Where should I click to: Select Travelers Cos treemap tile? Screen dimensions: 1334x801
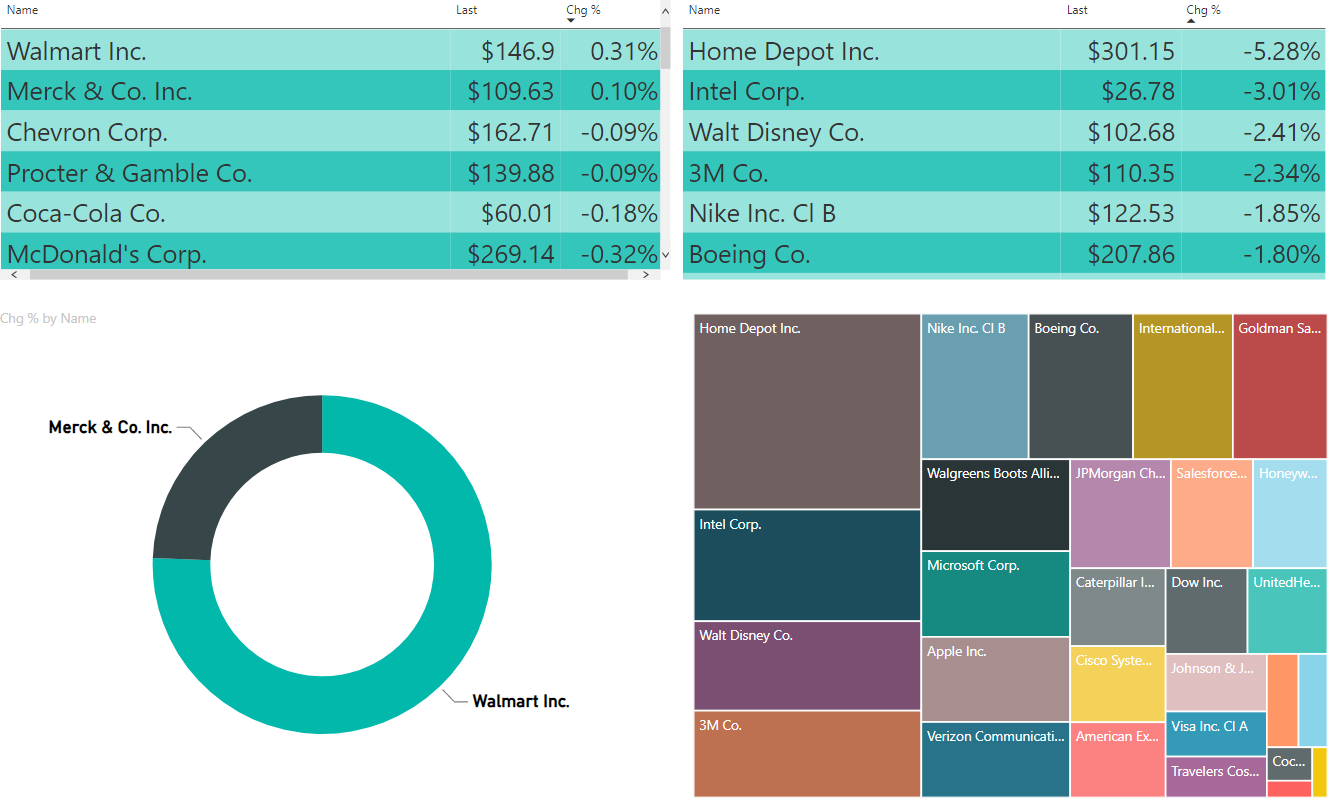coord(1216,777)
